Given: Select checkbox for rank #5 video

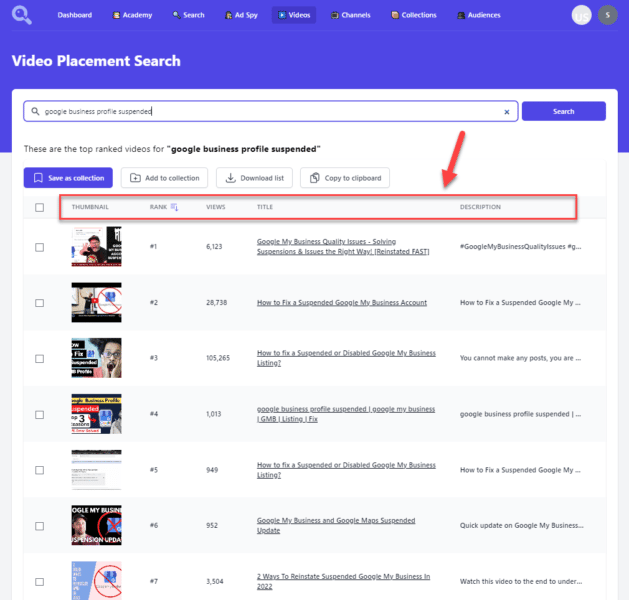Looking at the screenshot, I should point(40,469).
